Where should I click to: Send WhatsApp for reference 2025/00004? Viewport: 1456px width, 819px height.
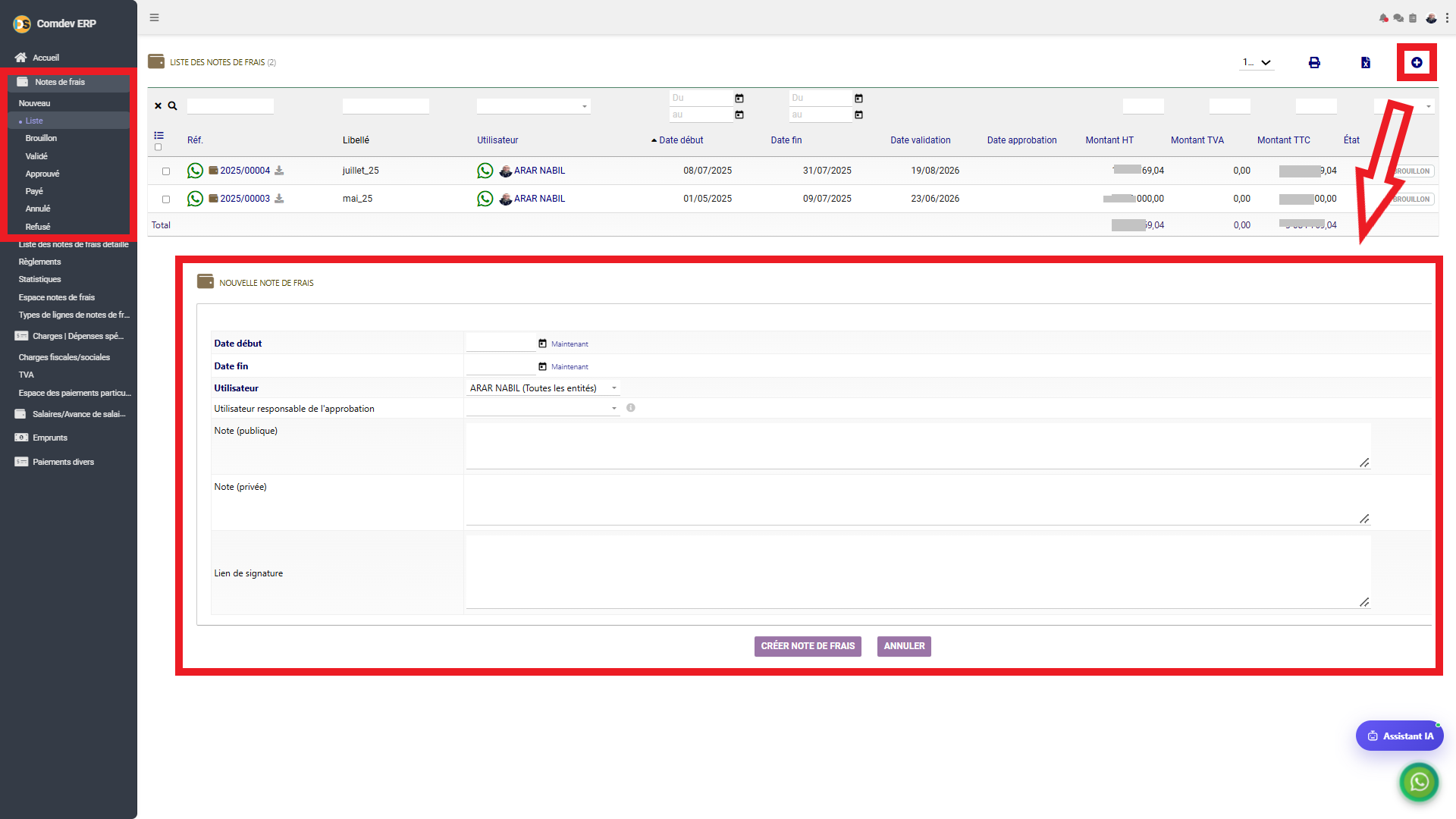195,171
